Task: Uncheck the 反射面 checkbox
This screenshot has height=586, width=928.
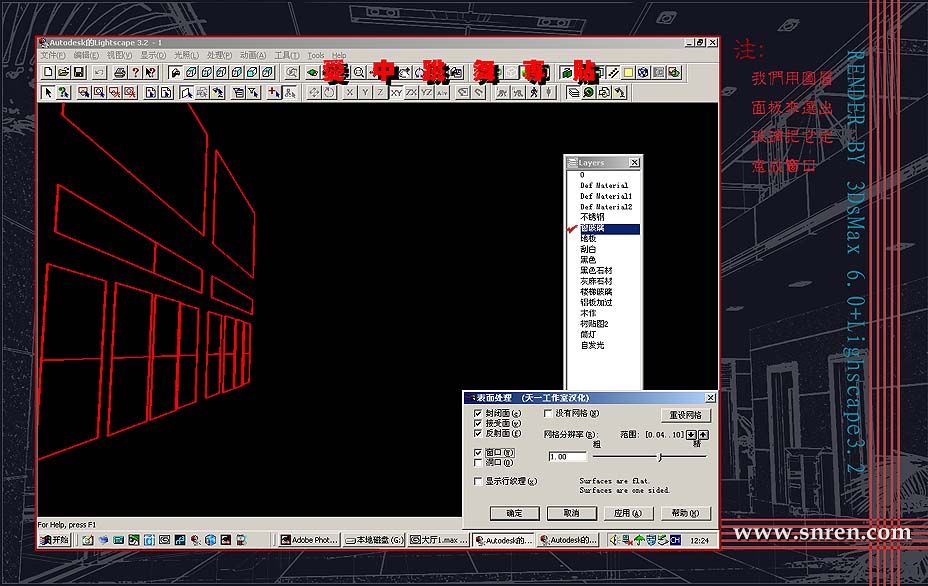Action: click(x=478, y=433)
